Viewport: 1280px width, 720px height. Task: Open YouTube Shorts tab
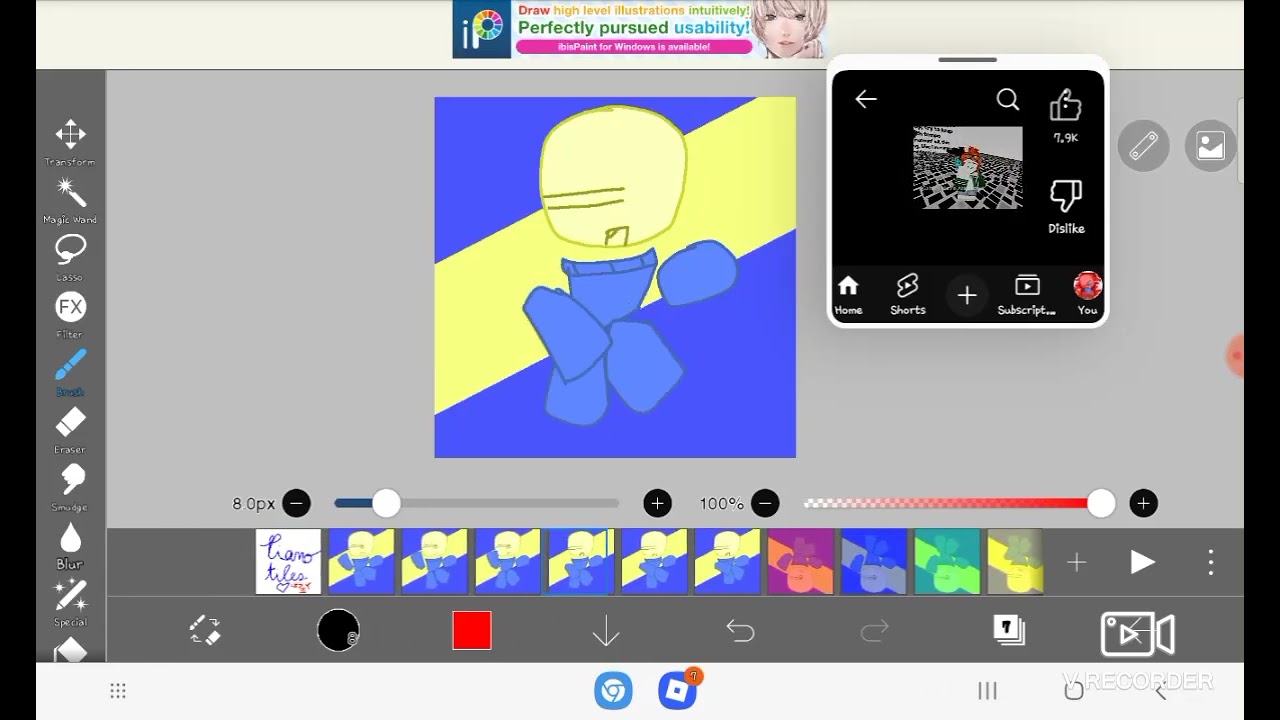click(x=908, y=295)
